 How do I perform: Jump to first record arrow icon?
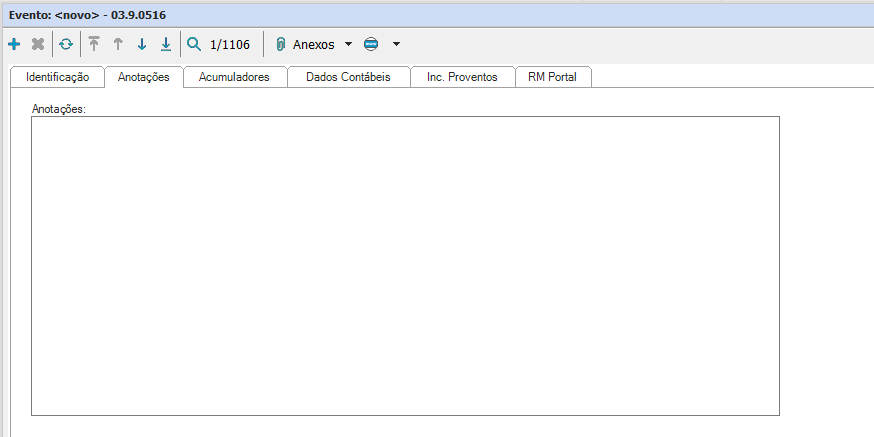[x=94, y=45]
